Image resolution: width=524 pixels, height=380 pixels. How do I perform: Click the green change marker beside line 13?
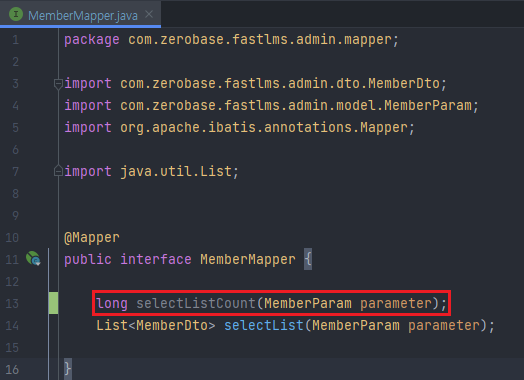coord(53,303)
